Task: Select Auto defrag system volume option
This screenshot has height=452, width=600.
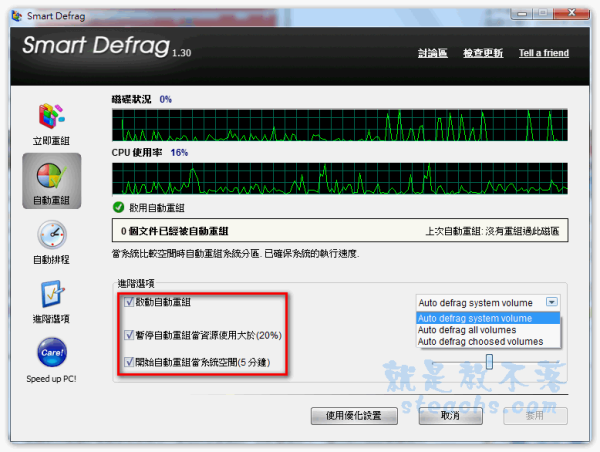Action: click(488, 318)
